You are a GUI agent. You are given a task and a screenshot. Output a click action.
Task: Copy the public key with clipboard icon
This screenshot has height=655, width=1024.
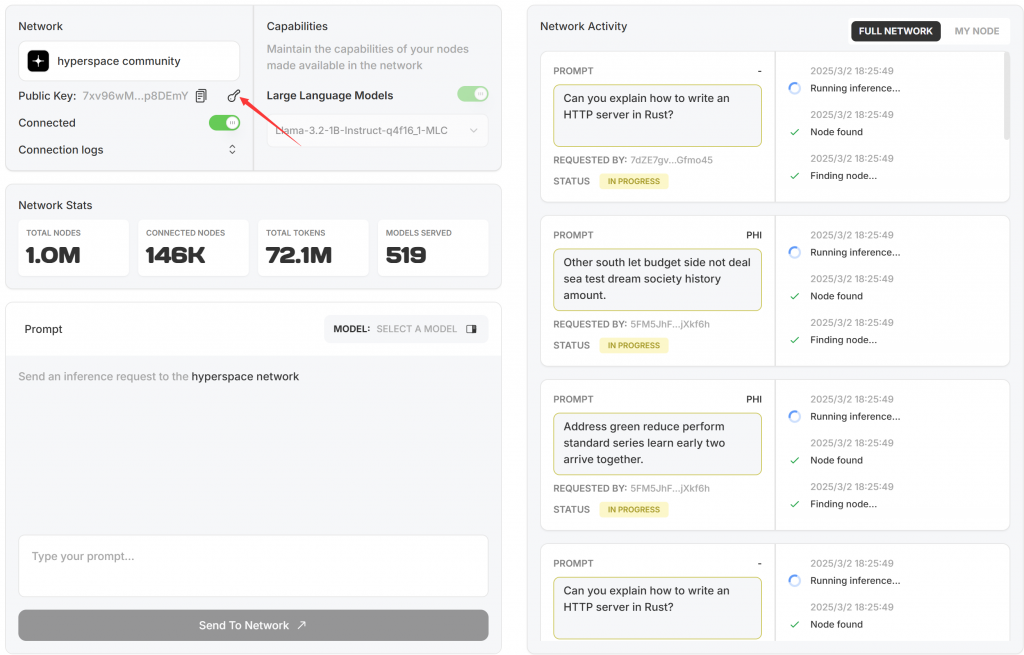coord(201,96)
